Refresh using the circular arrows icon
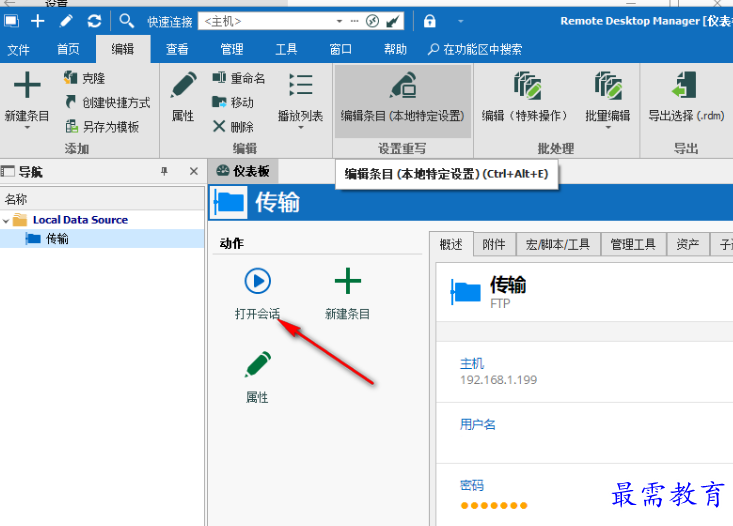Screen dimensions: 733x526 pyautogui.click(x=94, y=21)
